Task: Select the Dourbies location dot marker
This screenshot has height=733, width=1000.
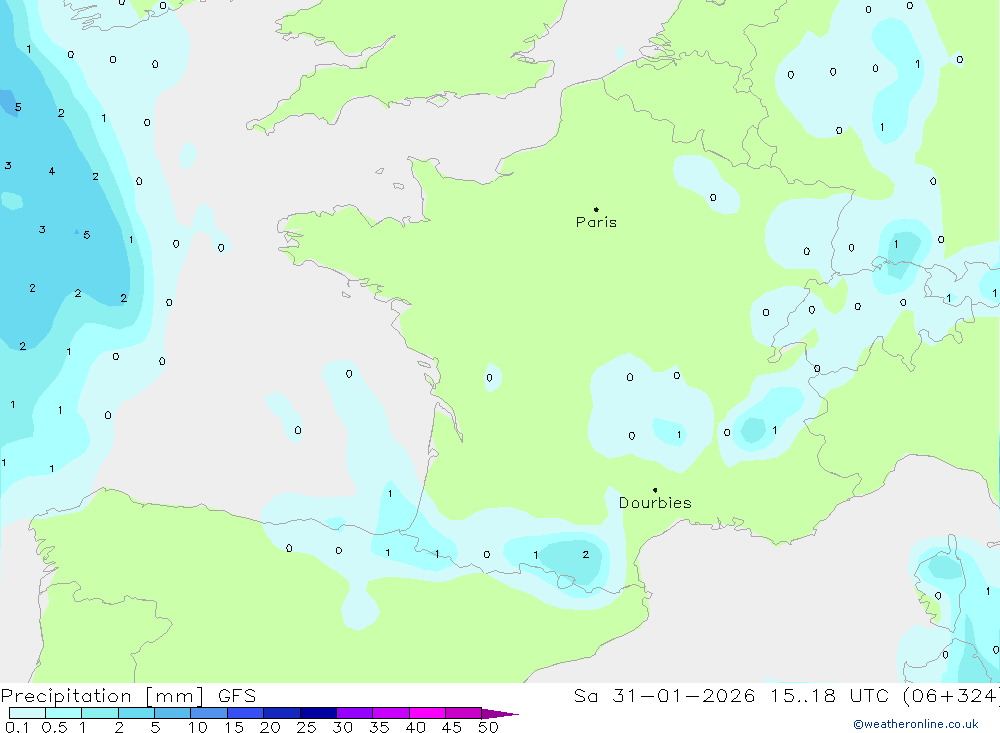Action: 655,490
